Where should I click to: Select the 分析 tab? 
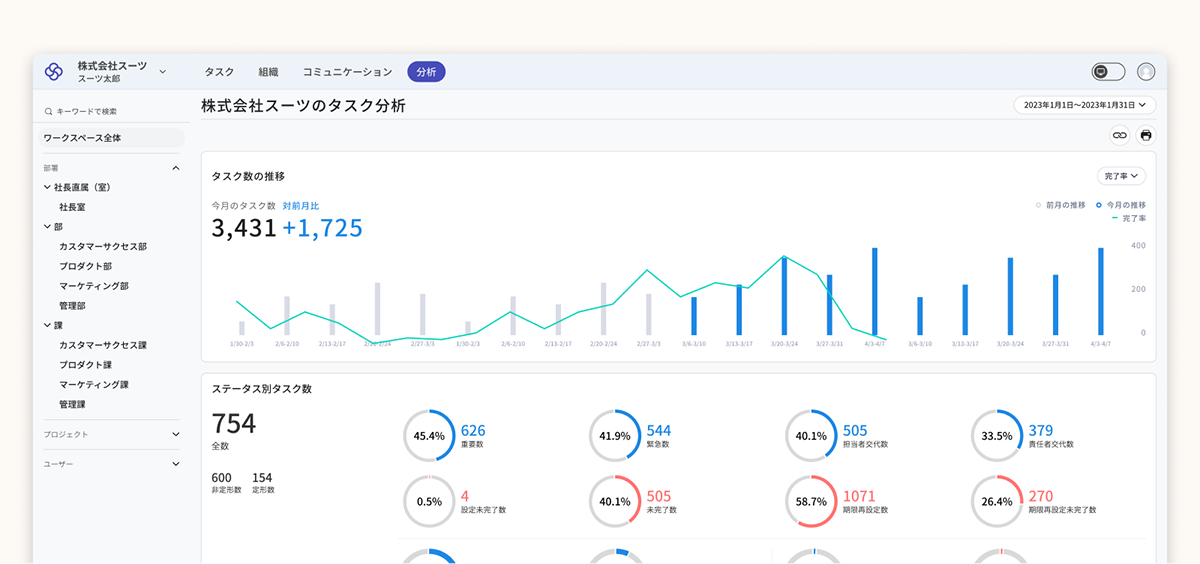[426, 72]
